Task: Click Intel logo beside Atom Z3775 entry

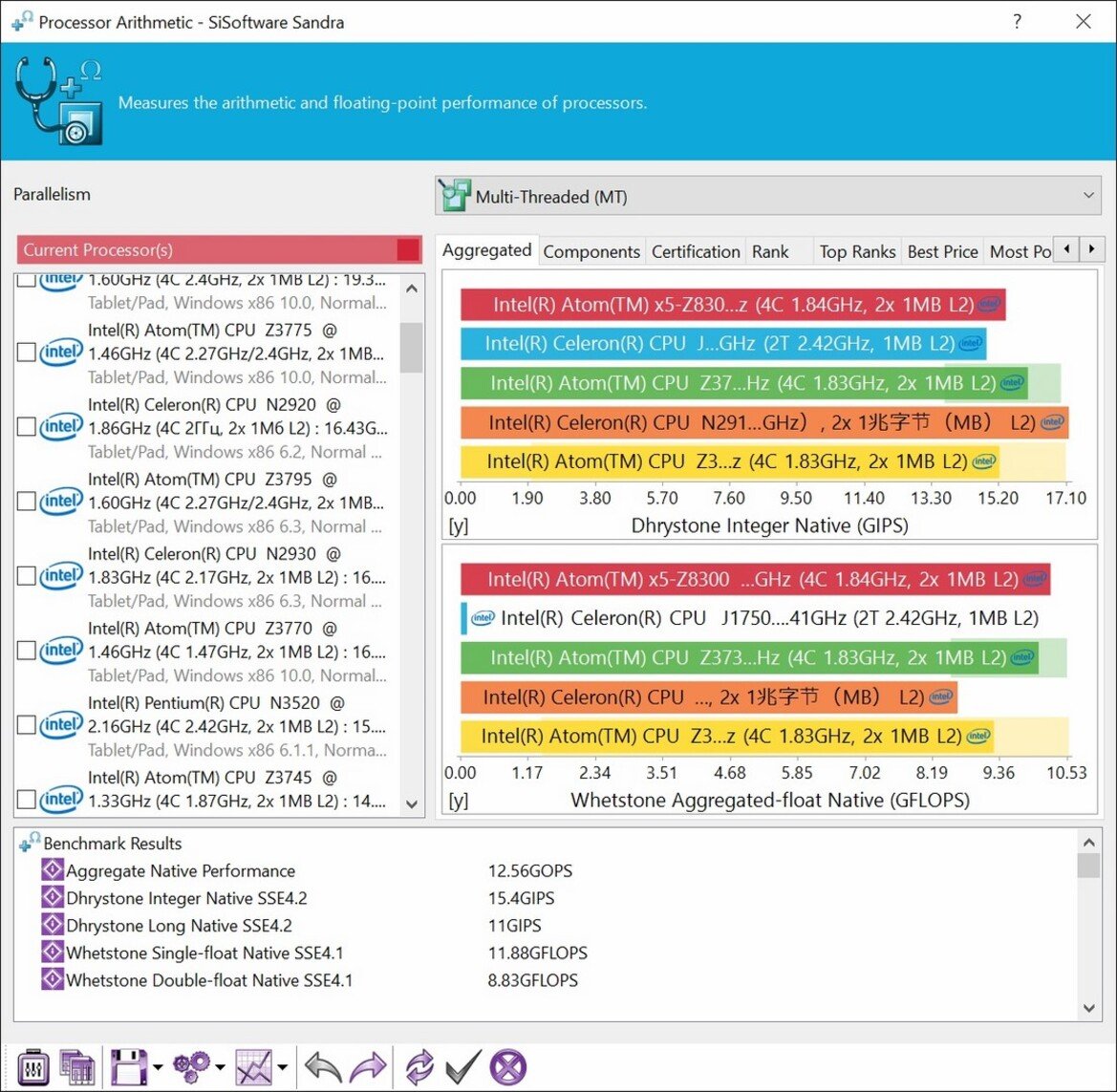Action: point(61,352)
